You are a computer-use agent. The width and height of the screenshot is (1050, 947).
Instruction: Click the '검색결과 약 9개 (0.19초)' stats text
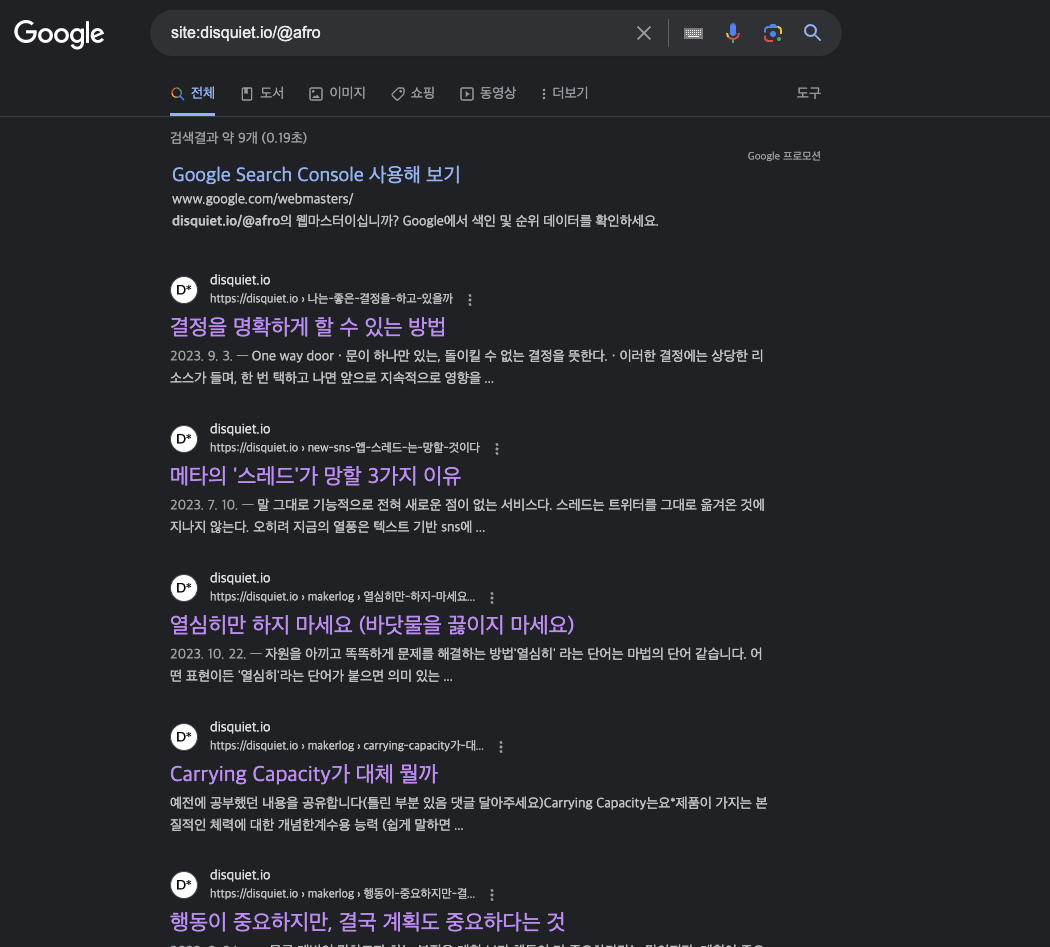tap(238, 138)
